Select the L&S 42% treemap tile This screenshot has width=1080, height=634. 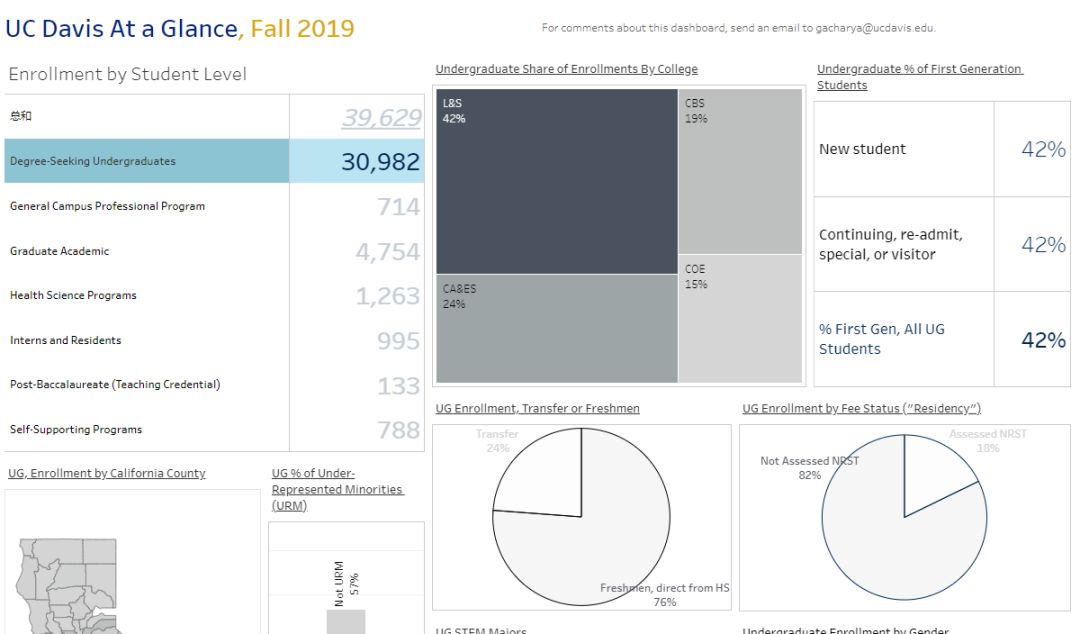tap(557, 182)
